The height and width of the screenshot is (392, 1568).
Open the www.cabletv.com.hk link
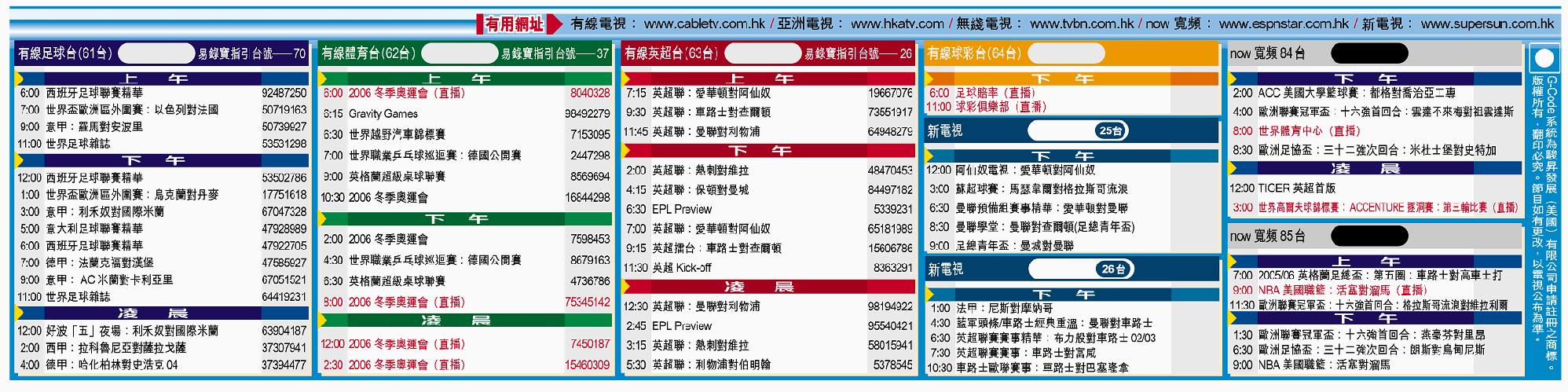704,24
